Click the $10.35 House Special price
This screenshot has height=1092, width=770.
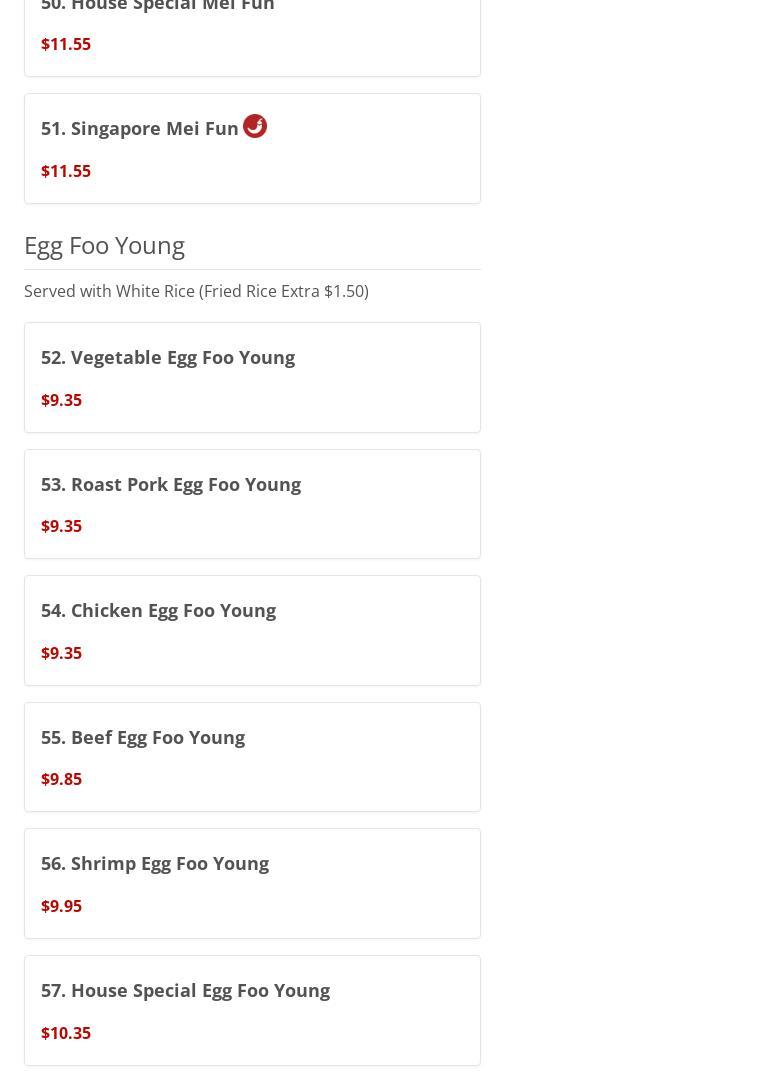tap(66, 1033)
